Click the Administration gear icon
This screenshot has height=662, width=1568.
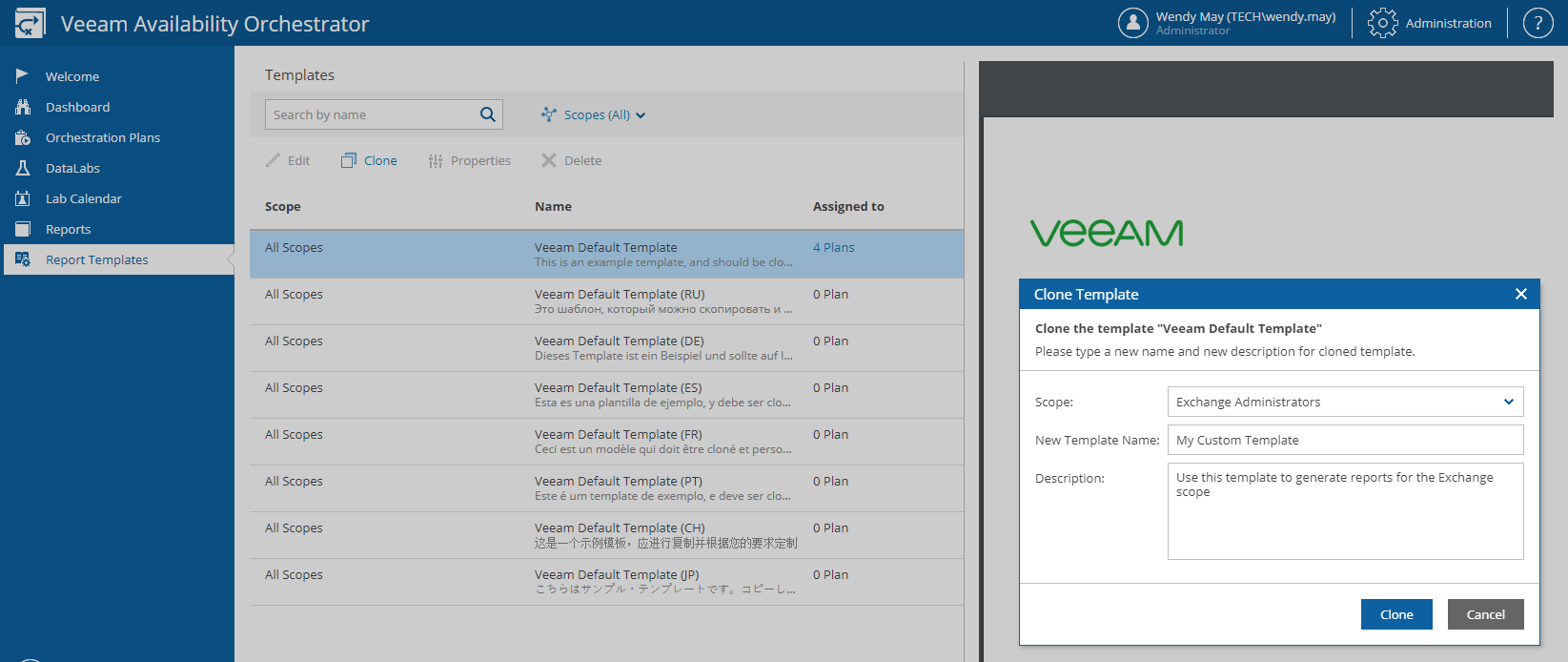[1383, 23]
